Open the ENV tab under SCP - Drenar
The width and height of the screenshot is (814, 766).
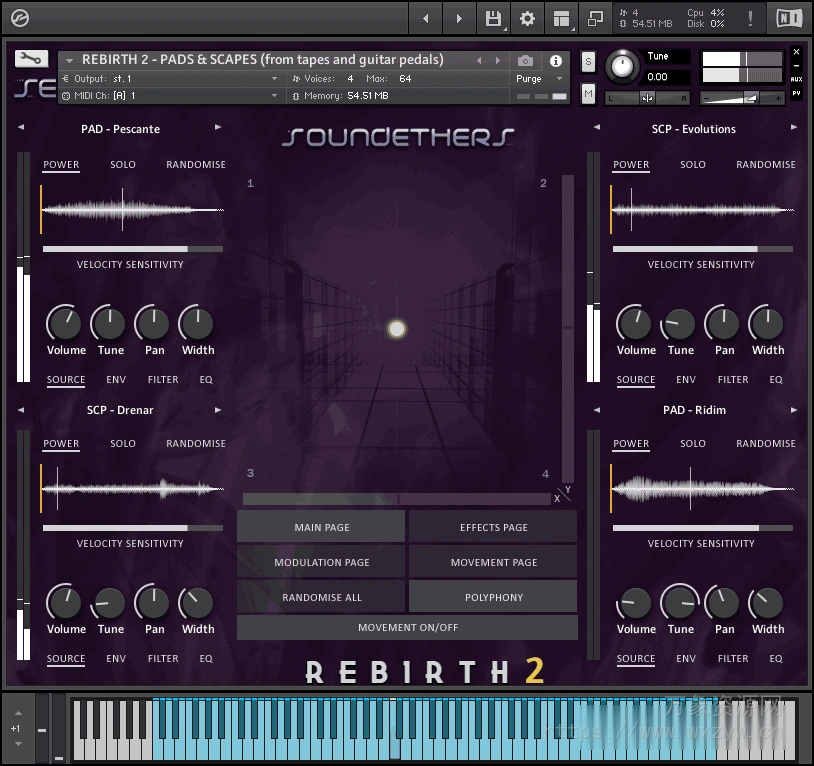coord(115,659)
